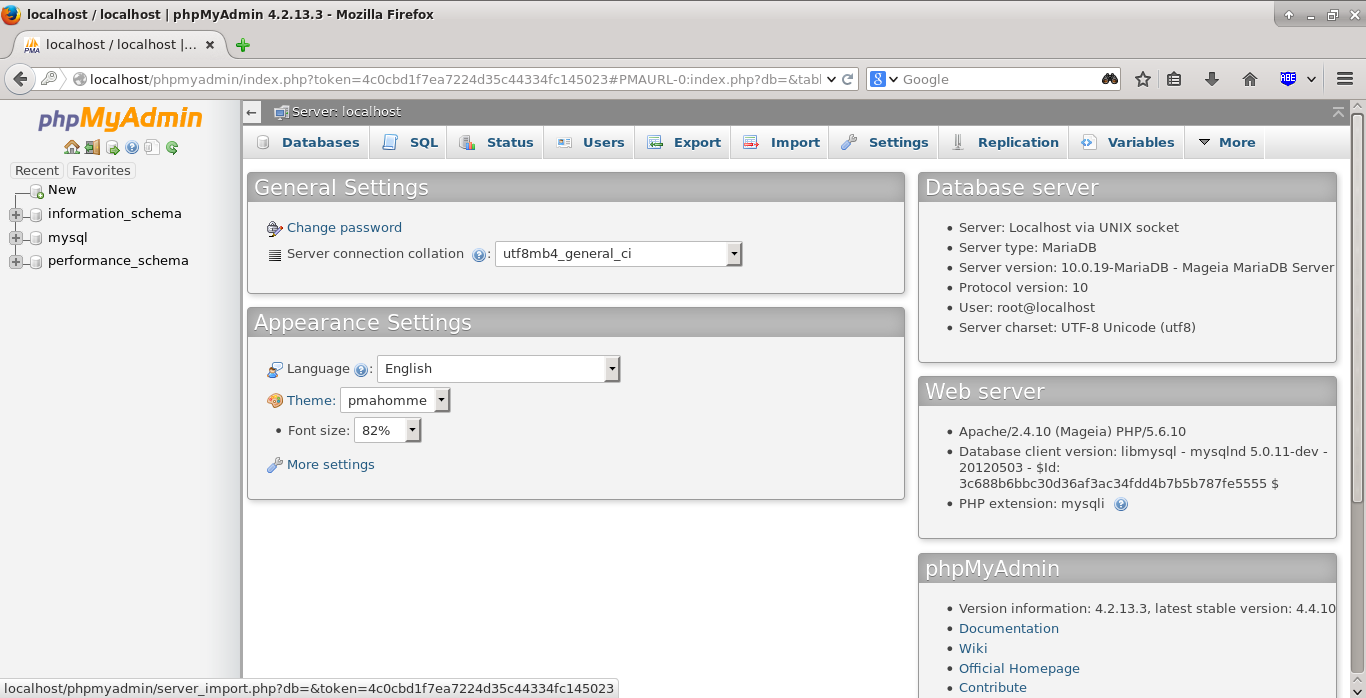The image size is (1366, 698).
Task: Open the Query window icon
Action: pos(113,148)
